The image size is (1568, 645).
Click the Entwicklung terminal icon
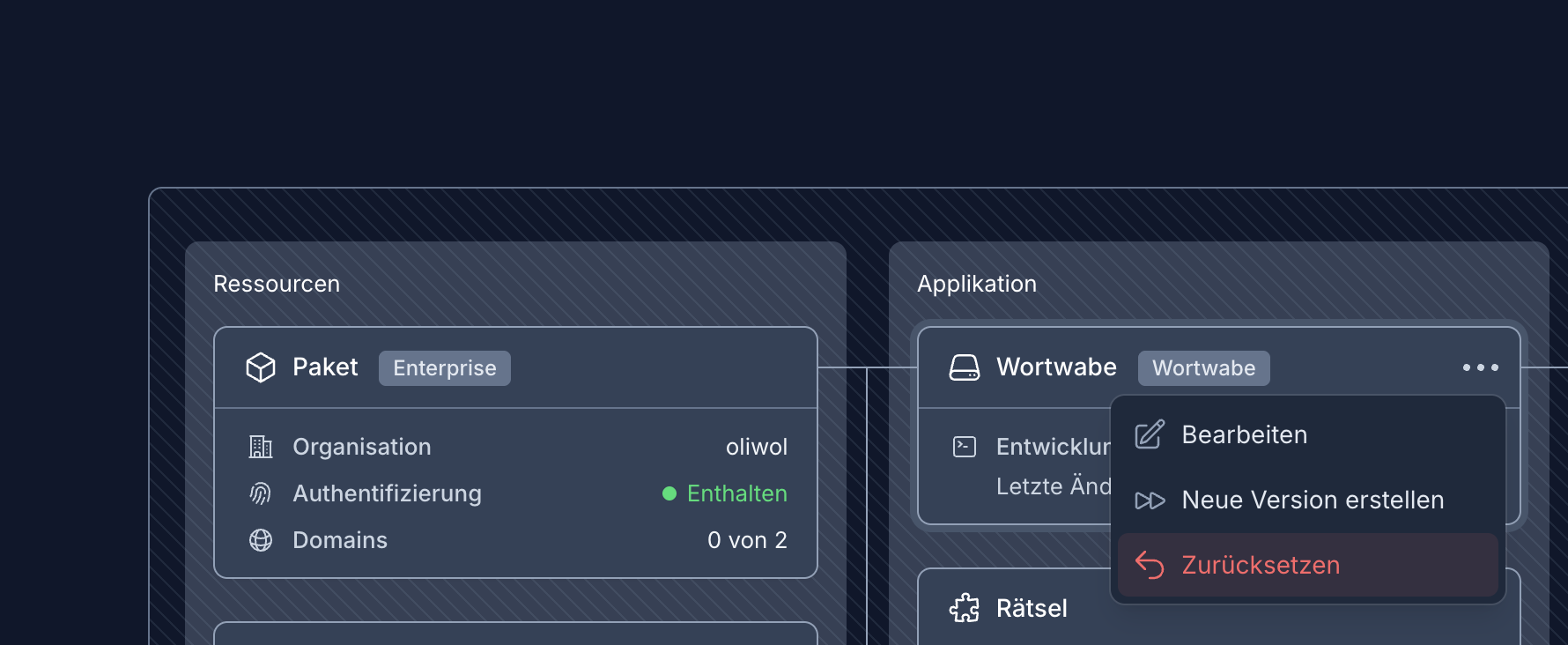(965, 447)
